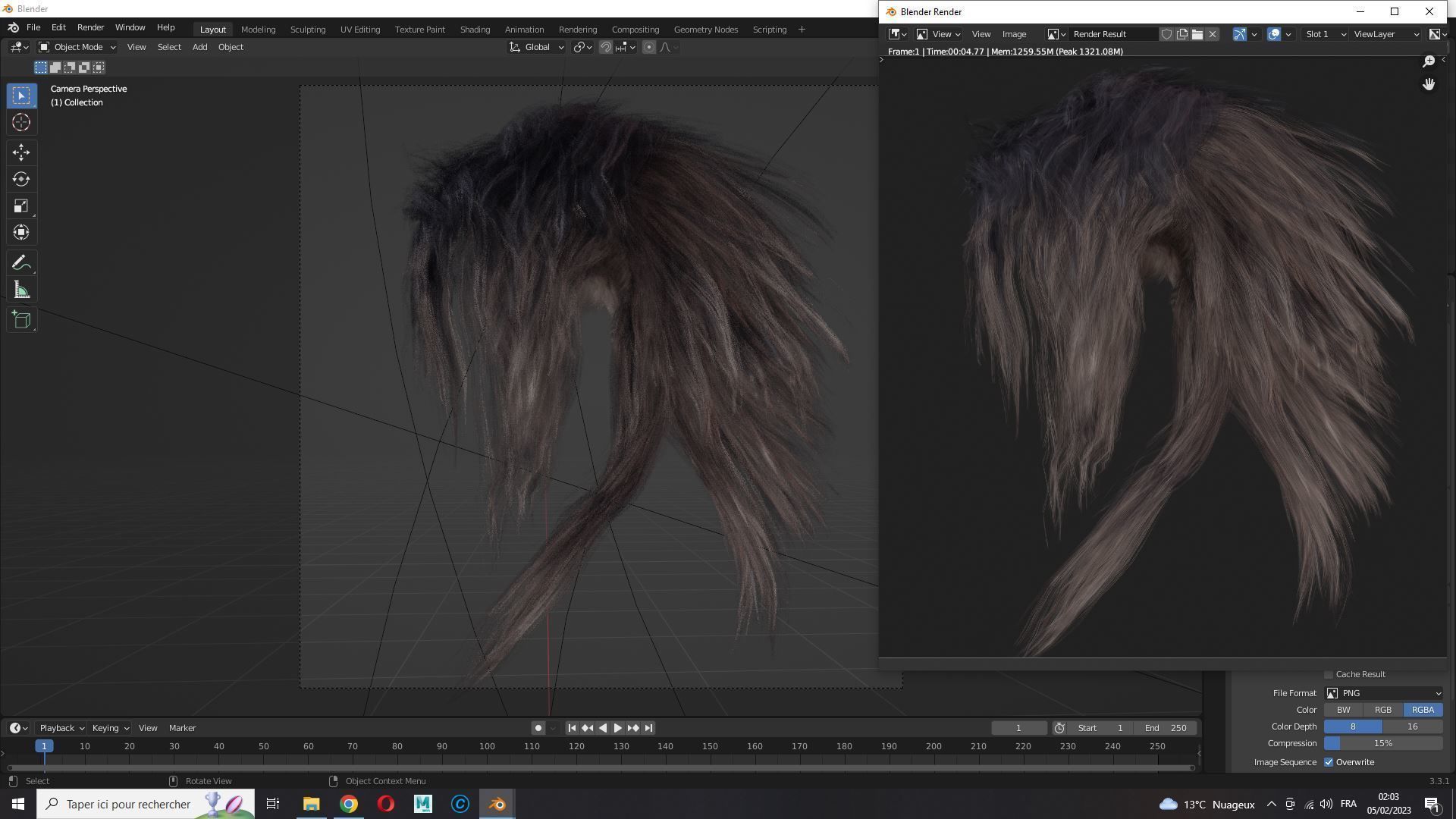Open the Blender logo menu

click(x=13, y=27)
